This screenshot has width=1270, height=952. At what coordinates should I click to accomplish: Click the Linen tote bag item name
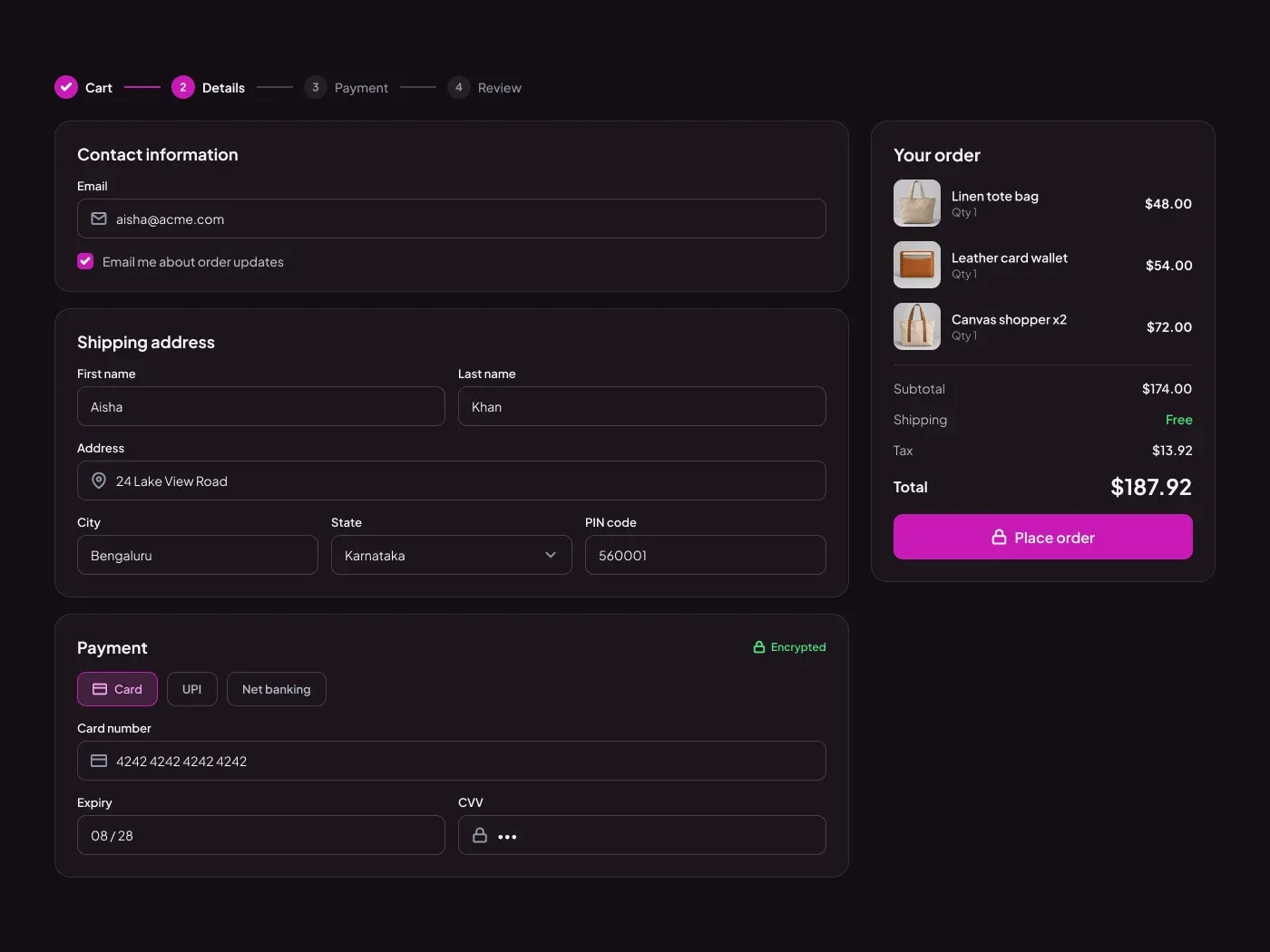coord(995,196)
